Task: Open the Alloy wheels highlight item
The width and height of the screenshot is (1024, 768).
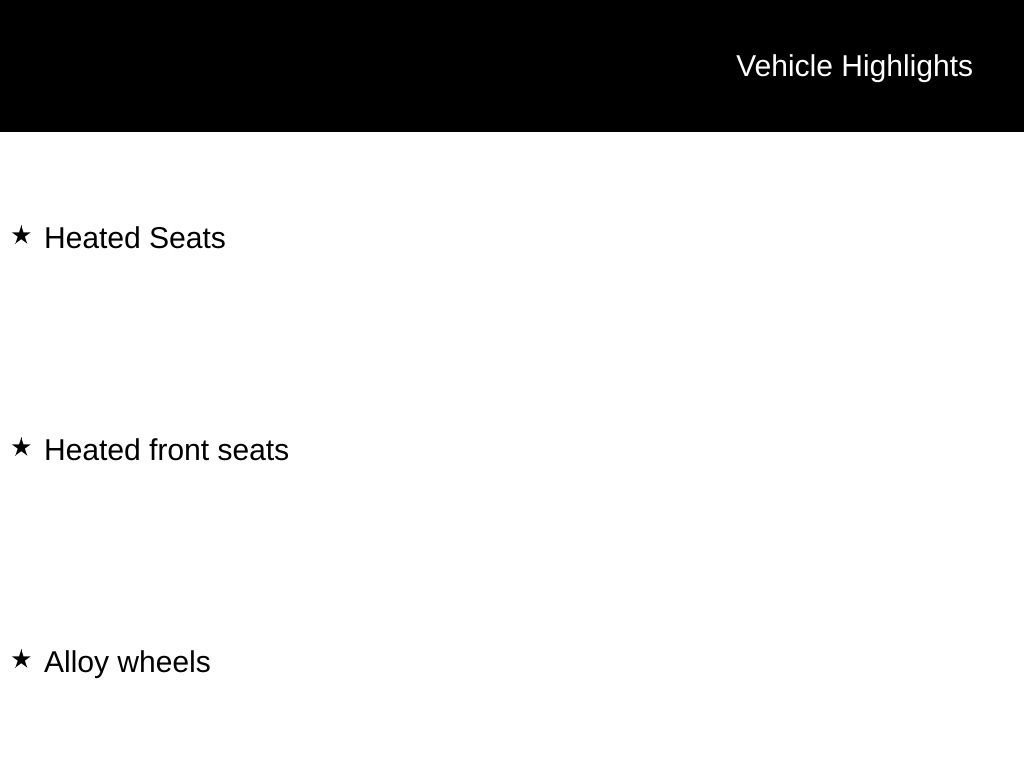Action: point(127,662)
